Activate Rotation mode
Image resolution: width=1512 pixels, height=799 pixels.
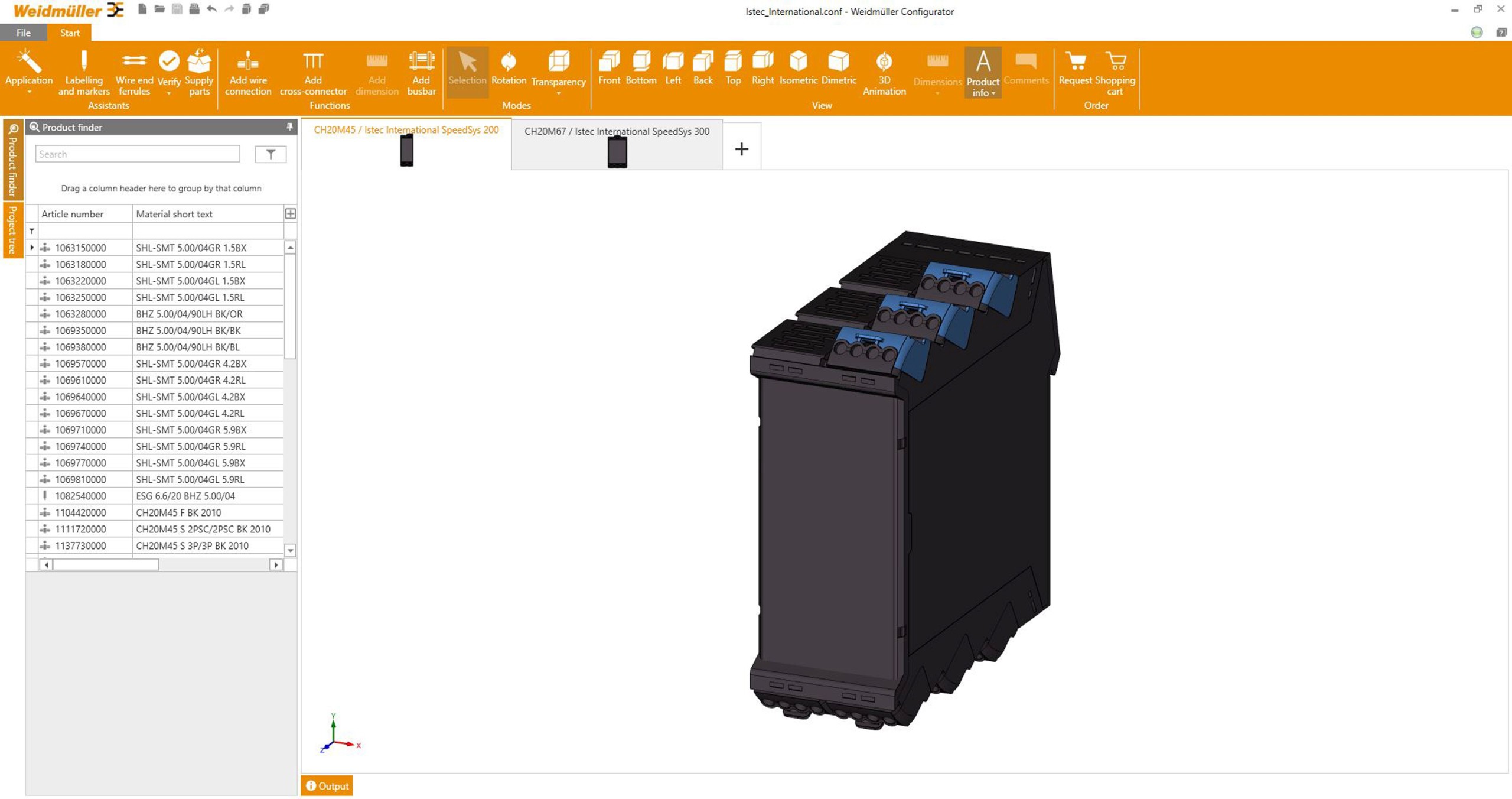coord(508,69)
